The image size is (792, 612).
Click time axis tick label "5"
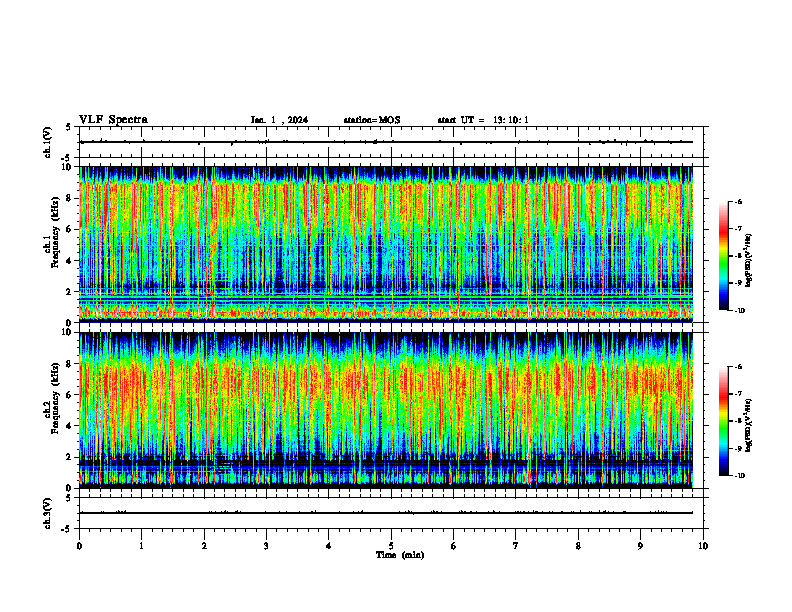391,546
